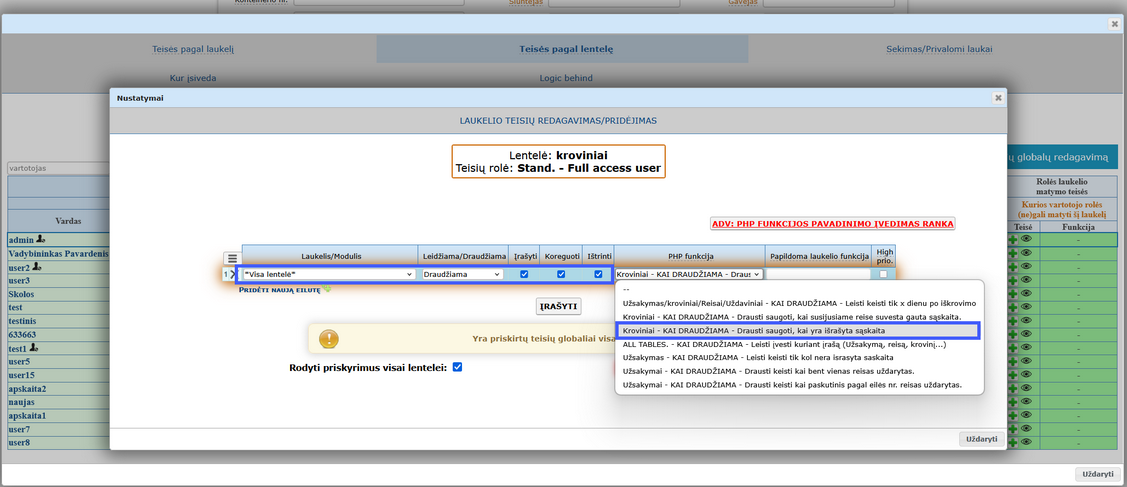Screen dimensions: 1127x487
Task: Click the outer window Uždaryti button
Action: coord(1098,474)
